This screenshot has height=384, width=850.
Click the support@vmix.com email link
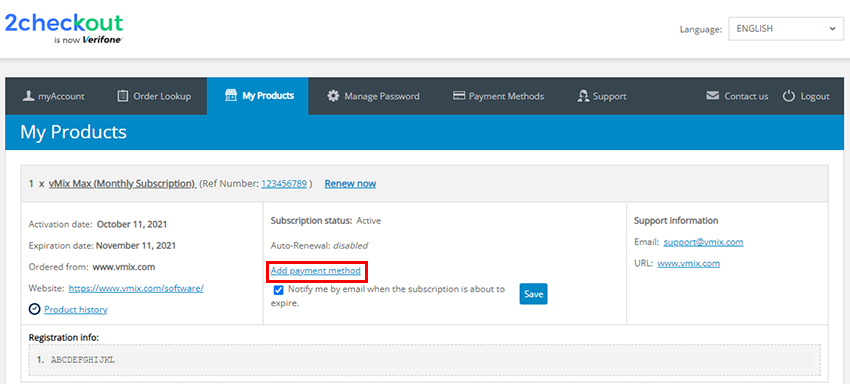[703, 242]
